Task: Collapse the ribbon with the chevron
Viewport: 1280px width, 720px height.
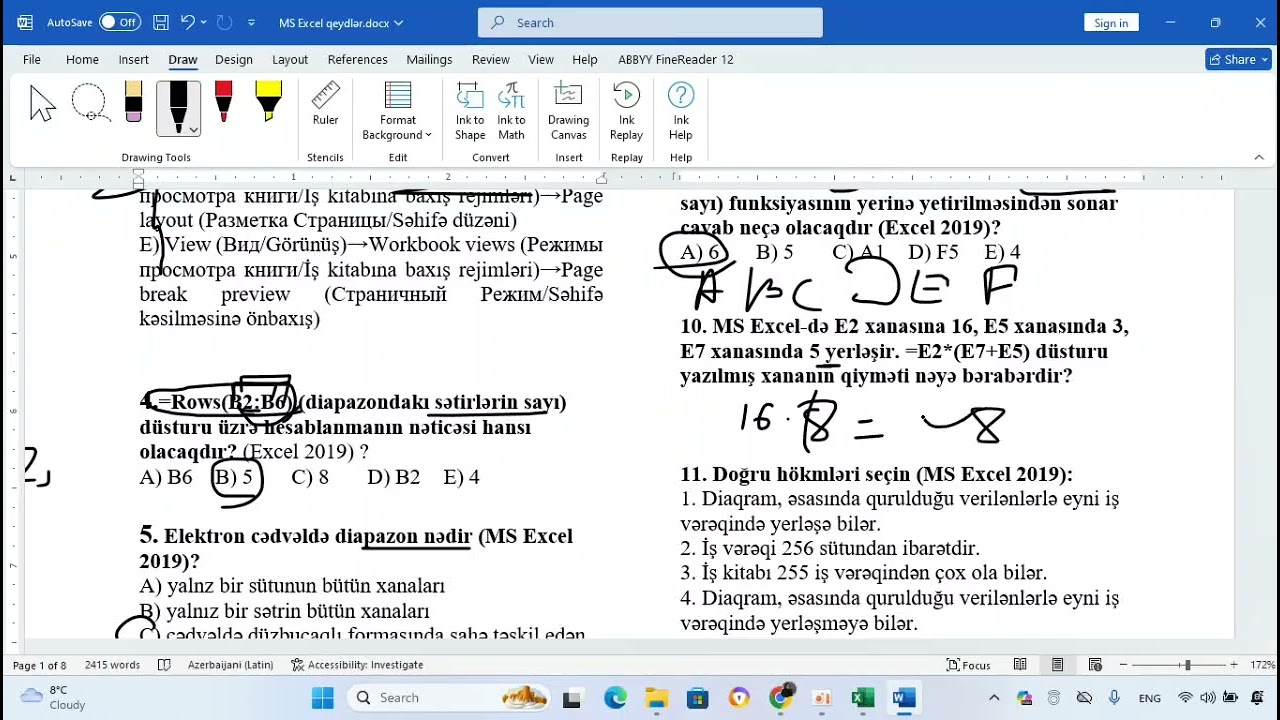Action: (x=1259, y=157)
